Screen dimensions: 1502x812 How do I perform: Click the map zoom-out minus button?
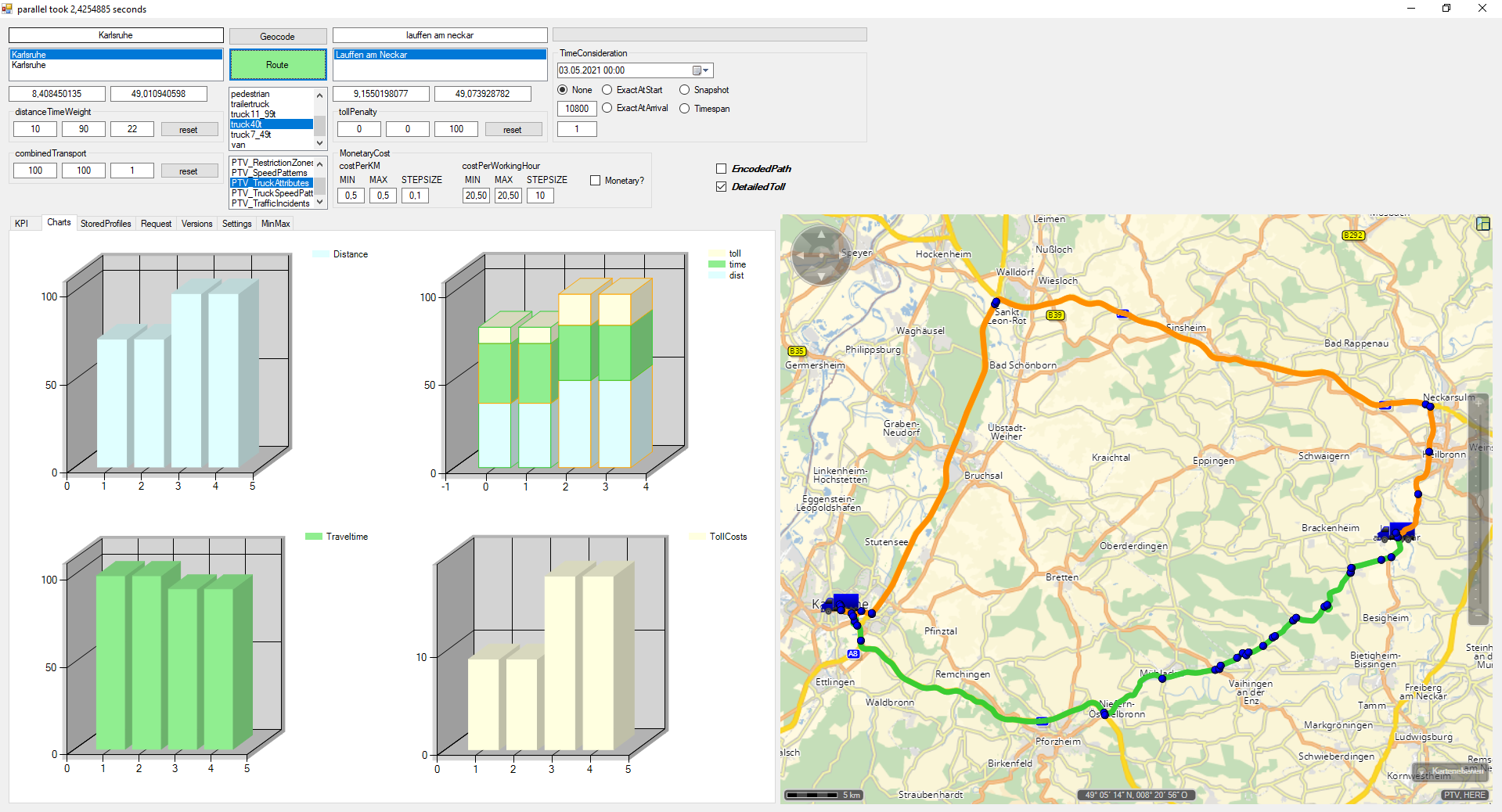pos(1478,614)
